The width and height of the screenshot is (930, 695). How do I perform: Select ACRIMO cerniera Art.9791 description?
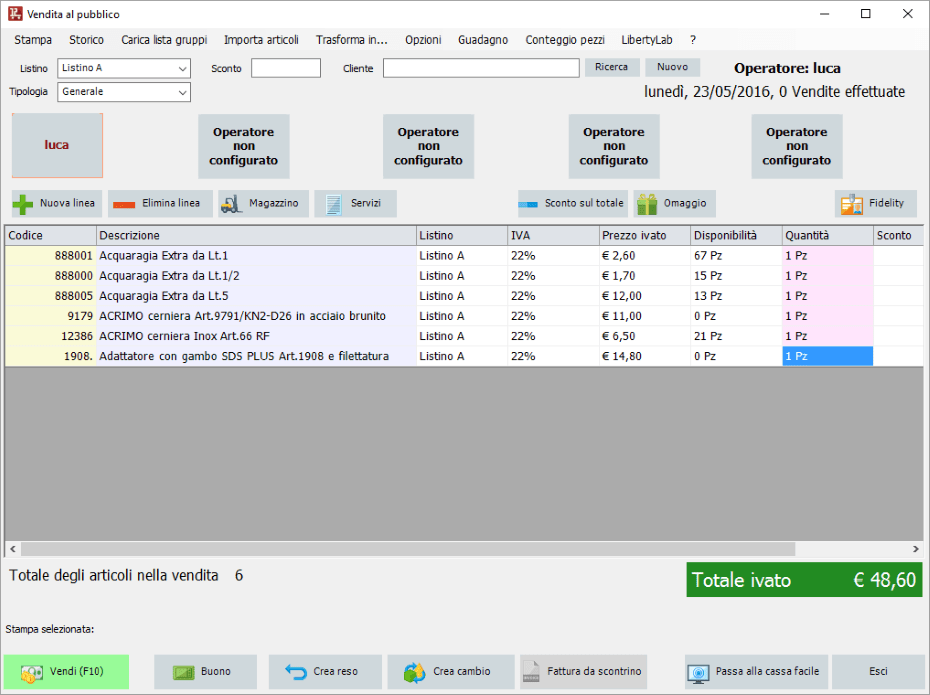coord(256,316)
